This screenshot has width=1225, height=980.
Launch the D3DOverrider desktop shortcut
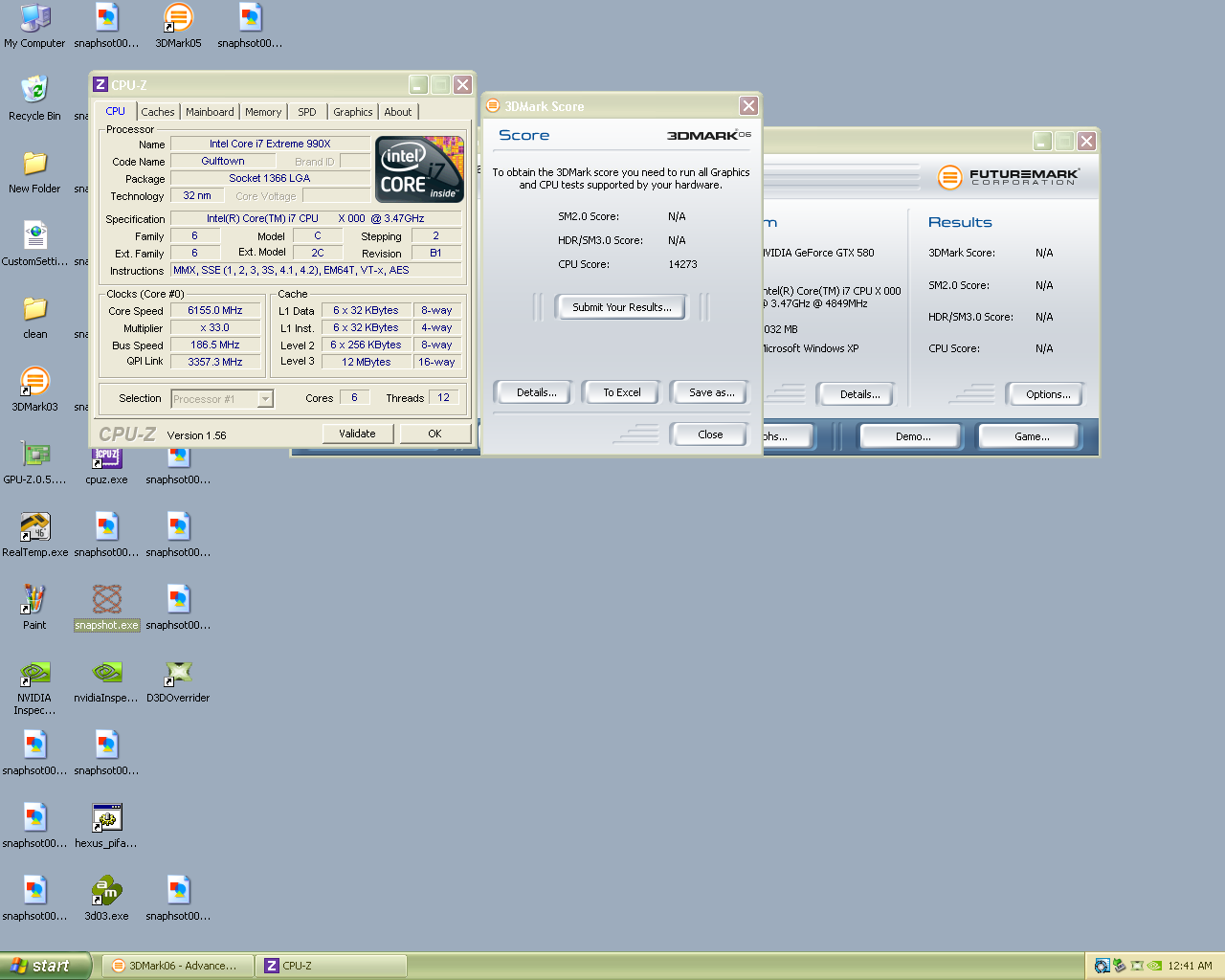178,674
